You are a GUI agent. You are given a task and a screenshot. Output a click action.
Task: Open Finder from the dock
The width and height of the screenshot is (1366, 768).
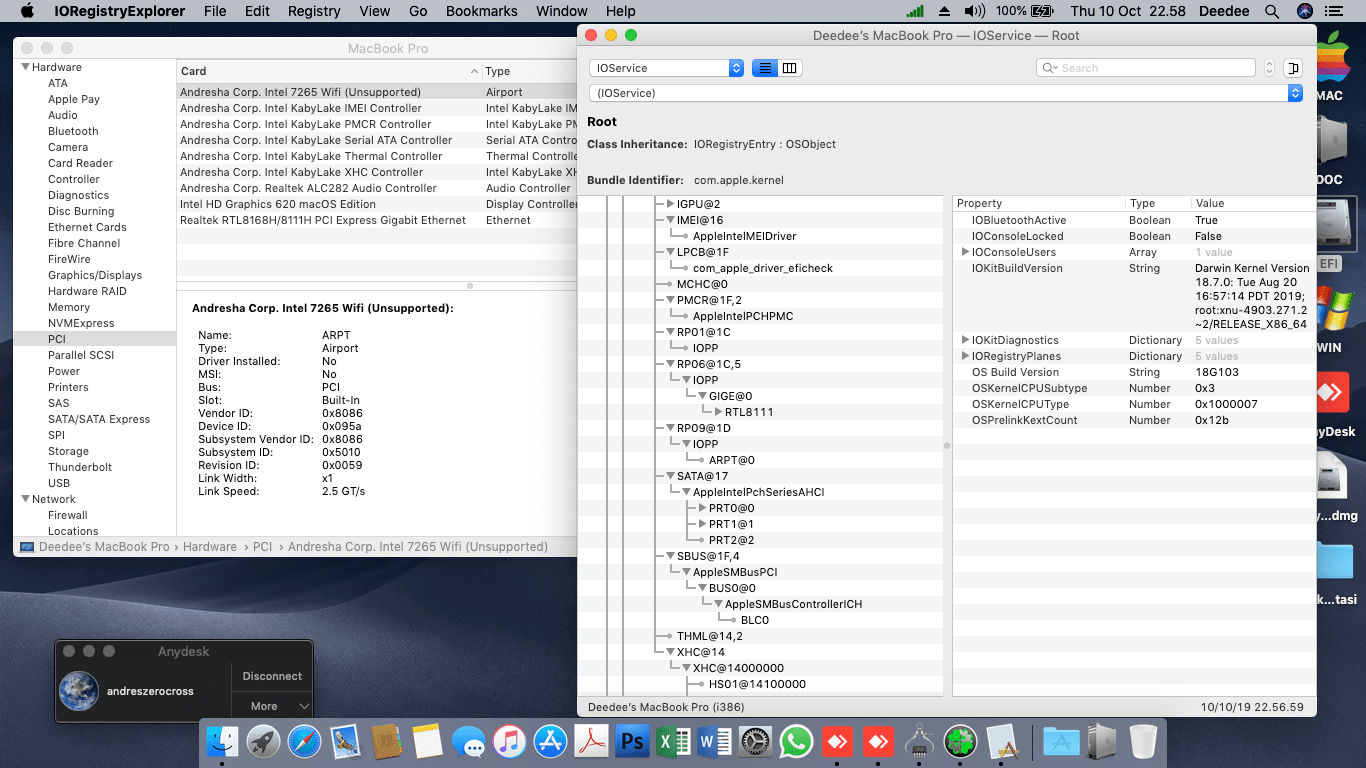(222, 741)
